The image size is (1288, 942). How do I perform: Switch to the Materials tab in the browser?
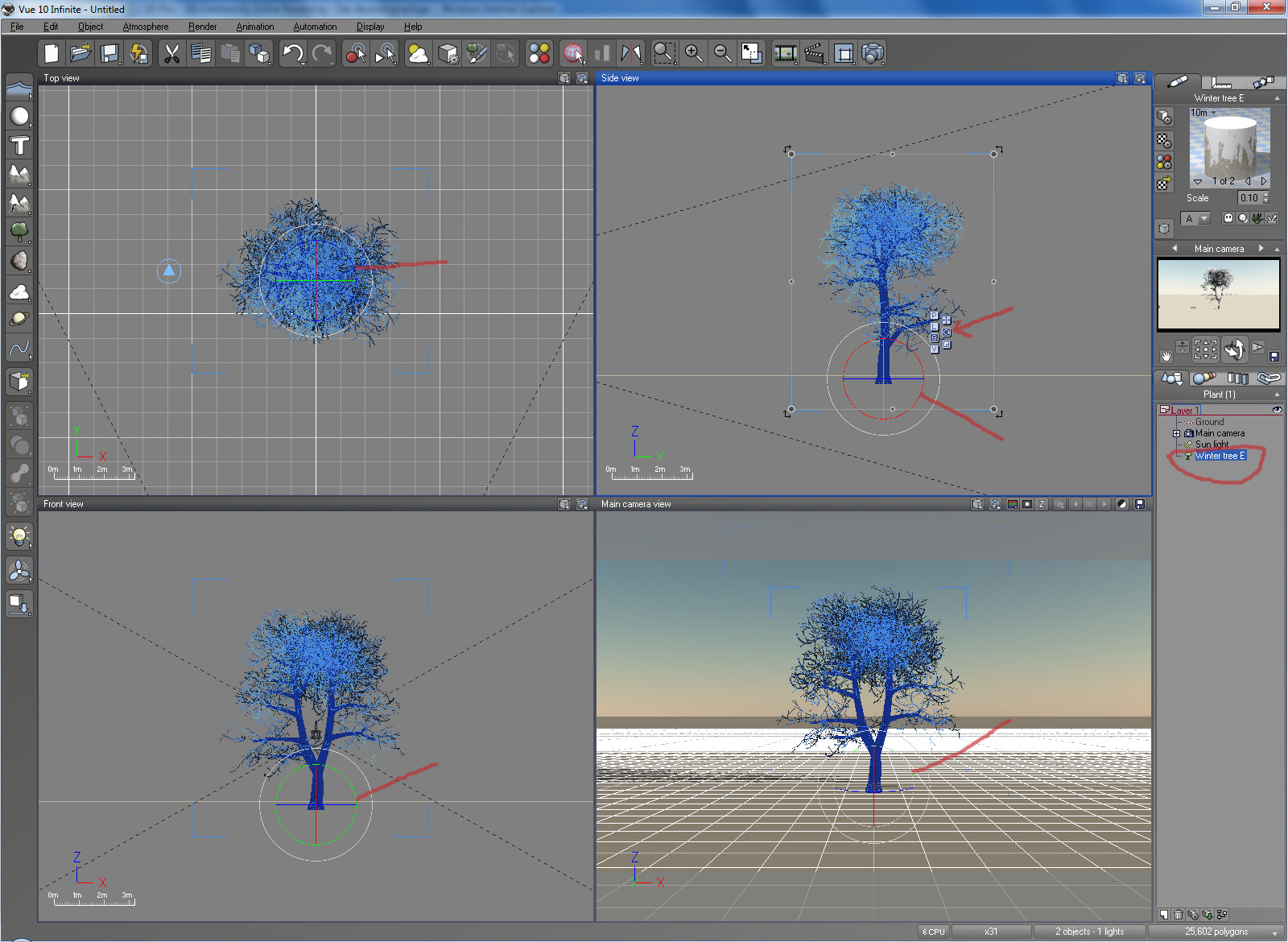click(x=1203, y=378)
